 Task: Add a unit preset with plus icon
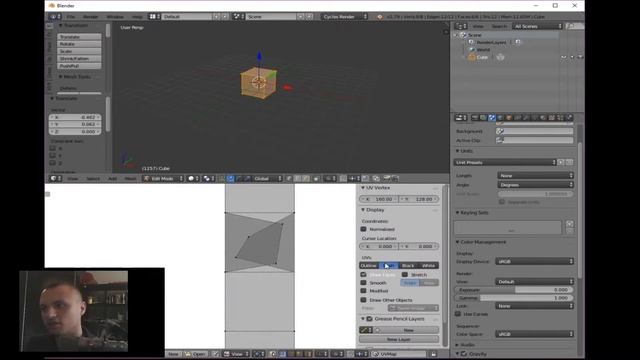coord(562,162)
